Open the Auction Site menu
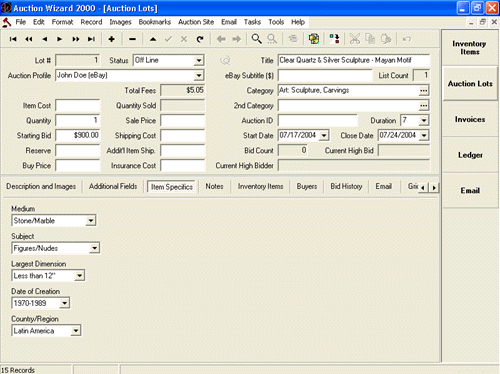 tap(196, 22)
